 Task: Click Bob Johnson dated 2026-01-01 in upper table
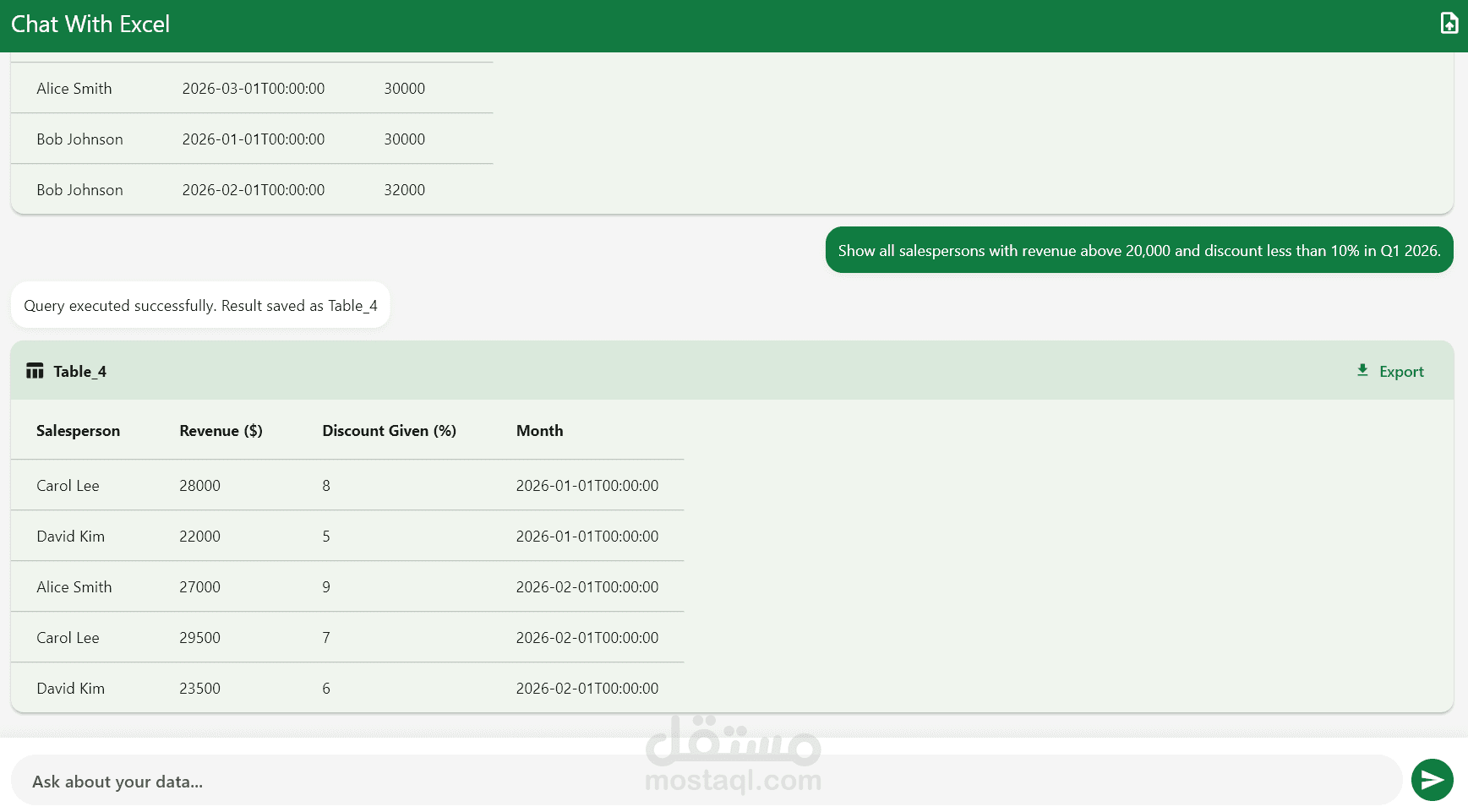pyautogui.click(x=79, y=139)
